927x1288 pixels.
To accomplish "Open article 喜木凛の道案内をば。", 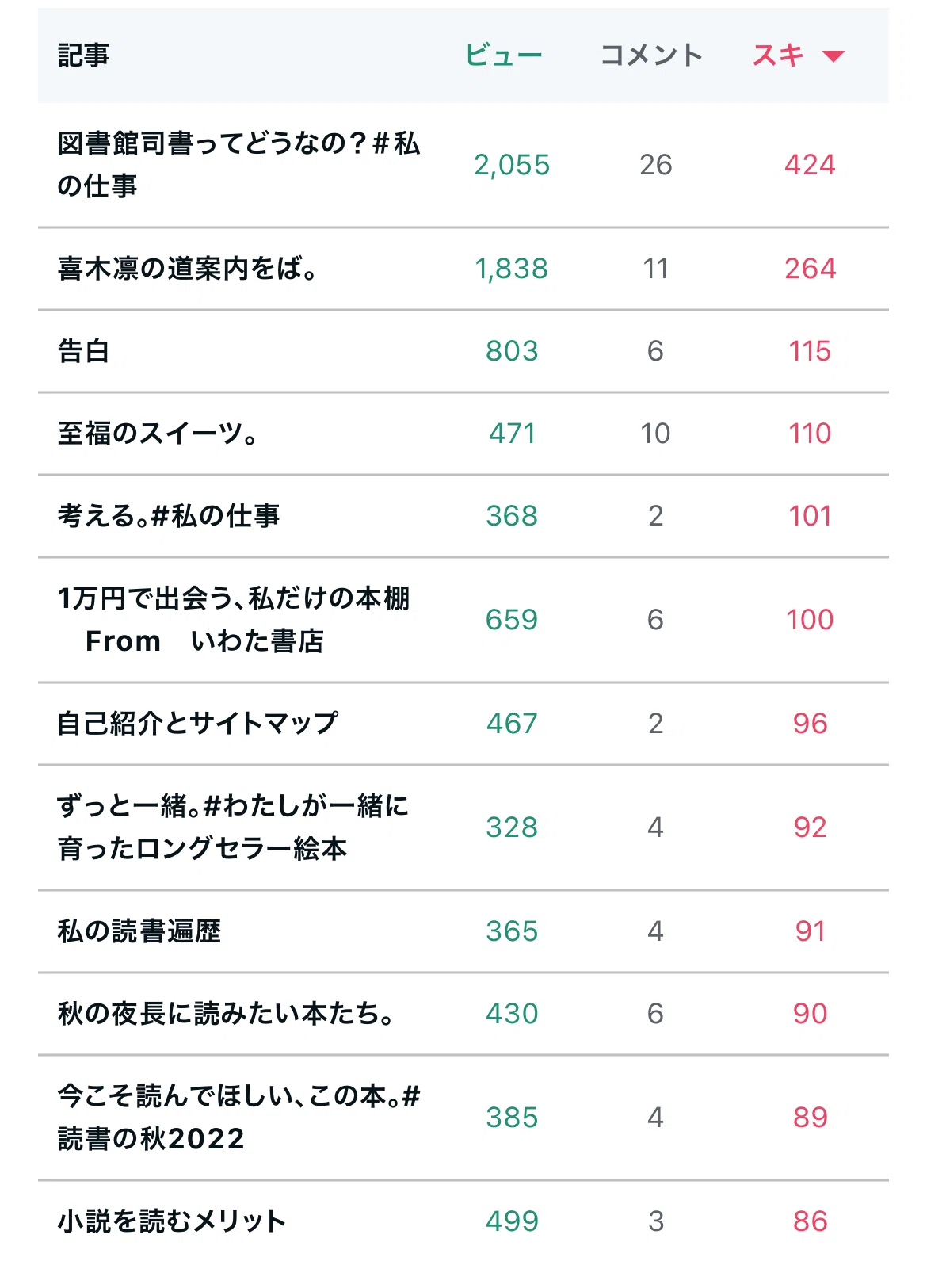I will click(x=188, y=269).
